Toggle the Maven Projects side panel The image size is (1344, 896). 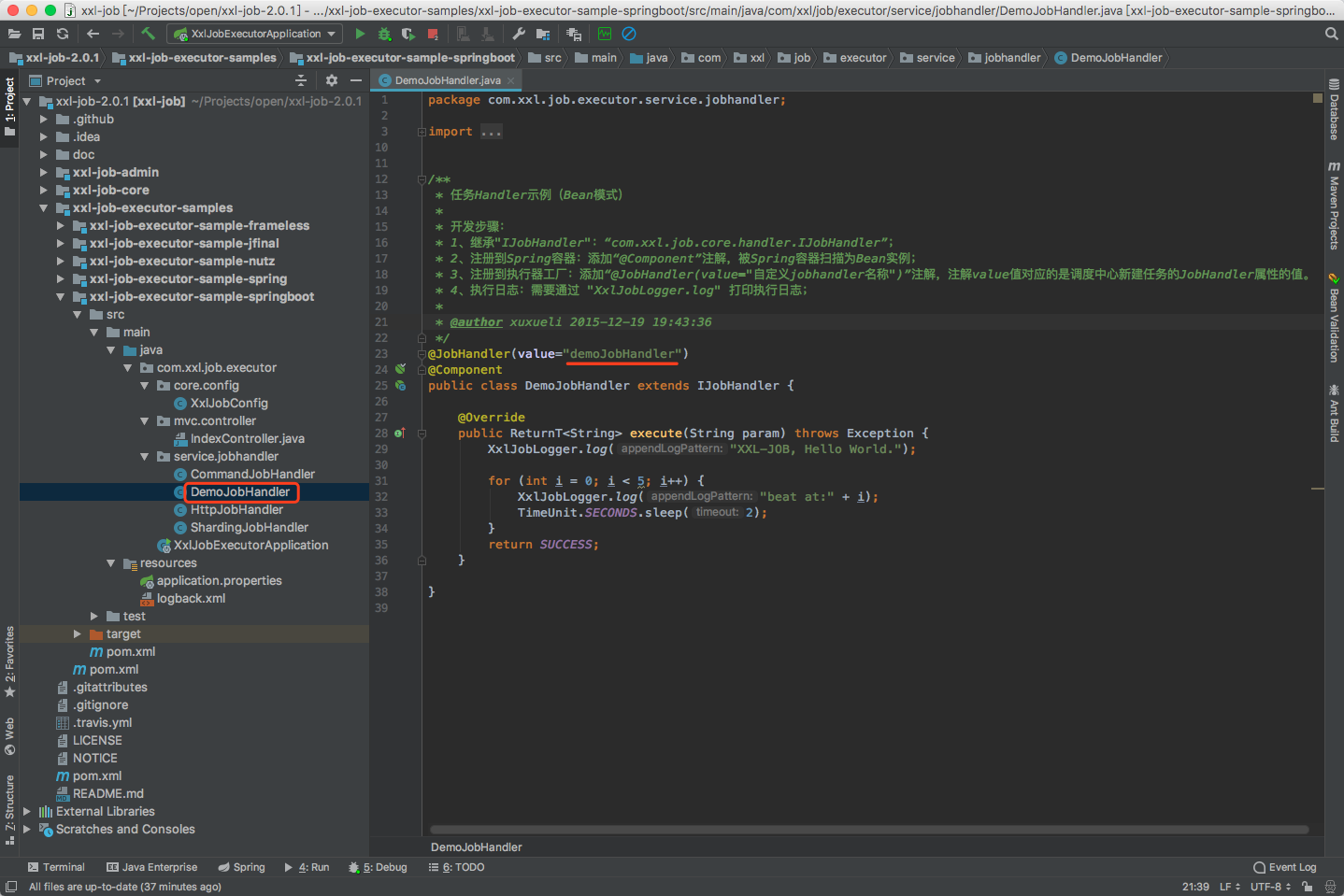tap(1334, 206)
